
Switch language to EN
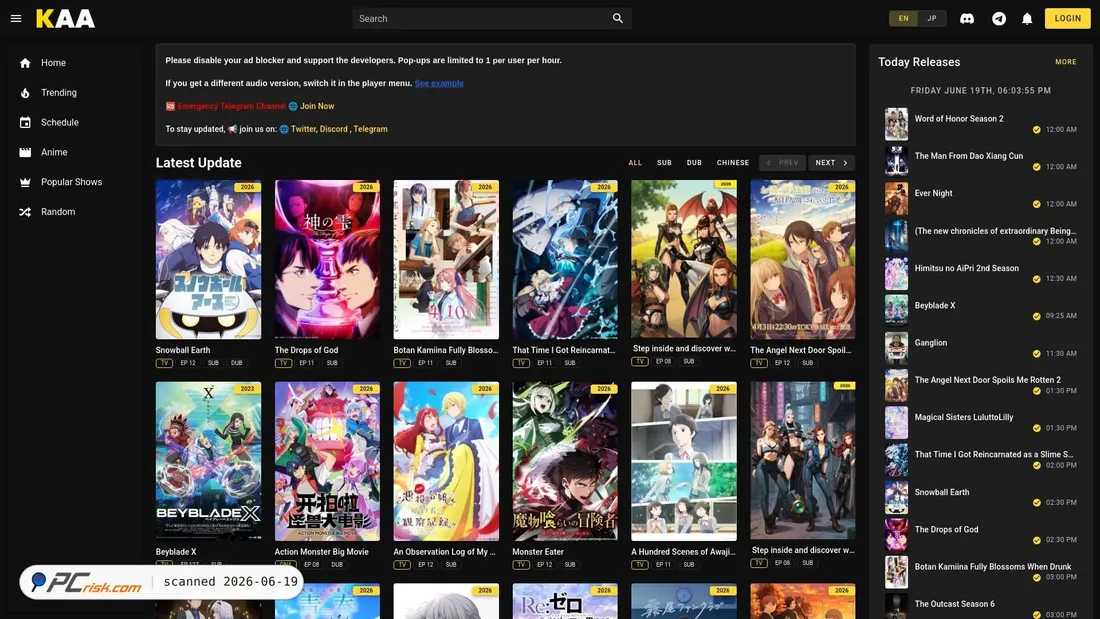tap(904, 19)
